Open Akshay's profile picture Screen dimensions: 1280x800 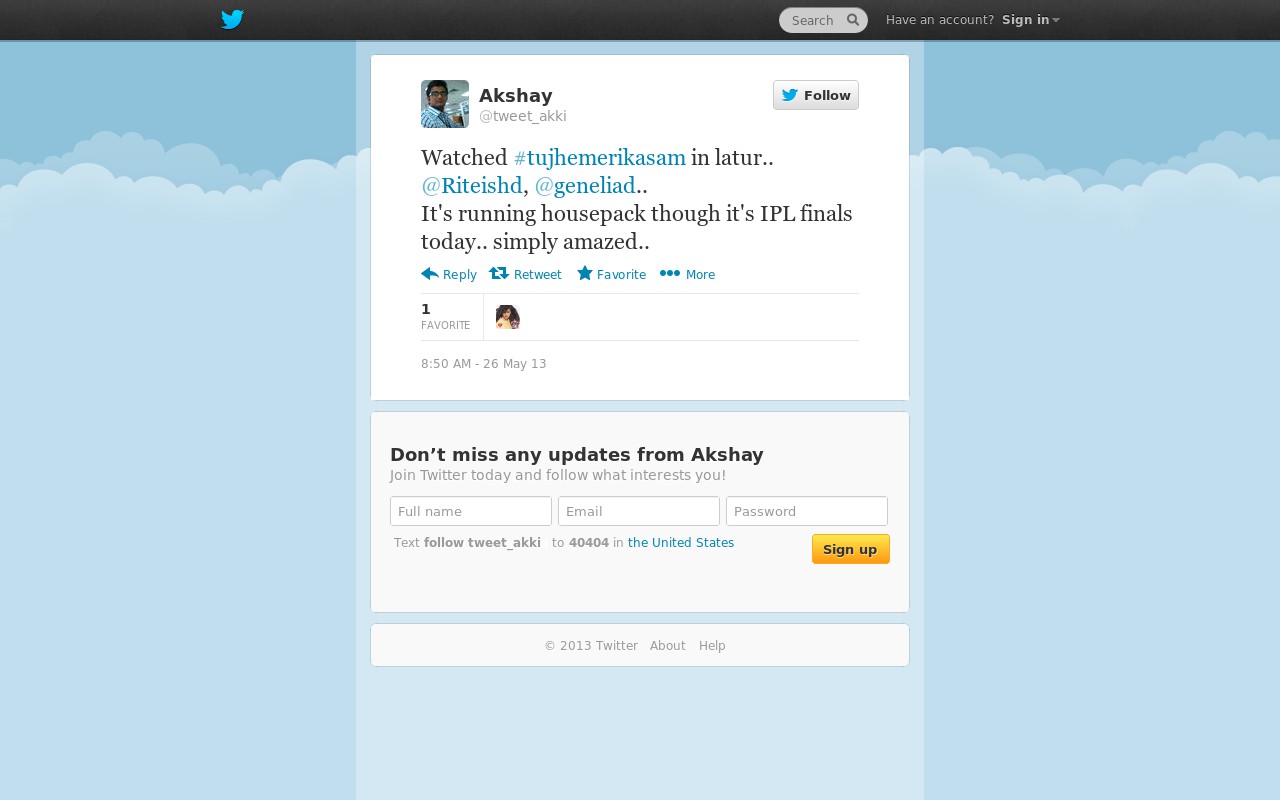(x=445, y=104)
